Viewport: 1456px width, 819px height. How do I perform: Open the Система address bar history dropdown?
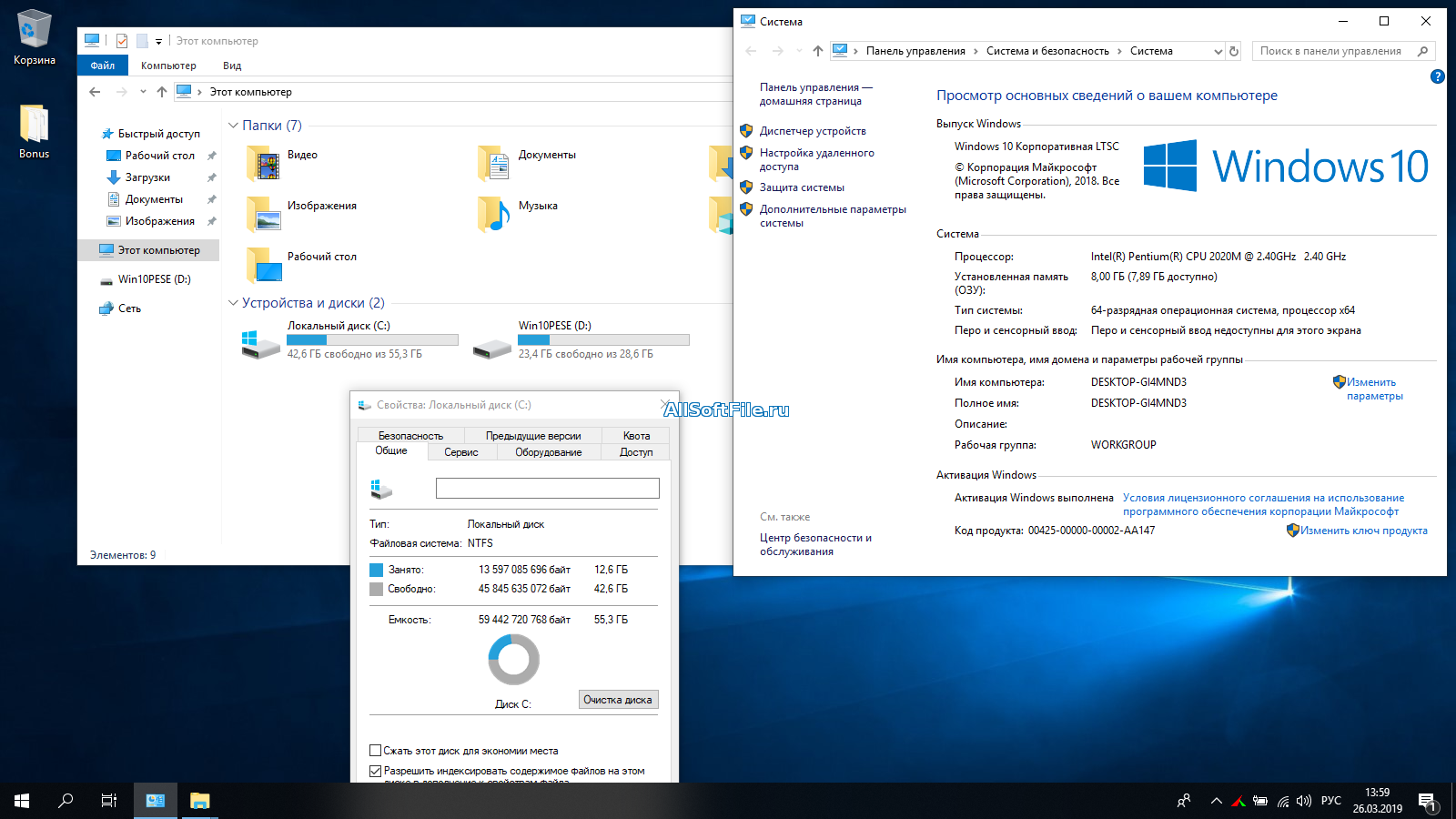click(1218, 52)
